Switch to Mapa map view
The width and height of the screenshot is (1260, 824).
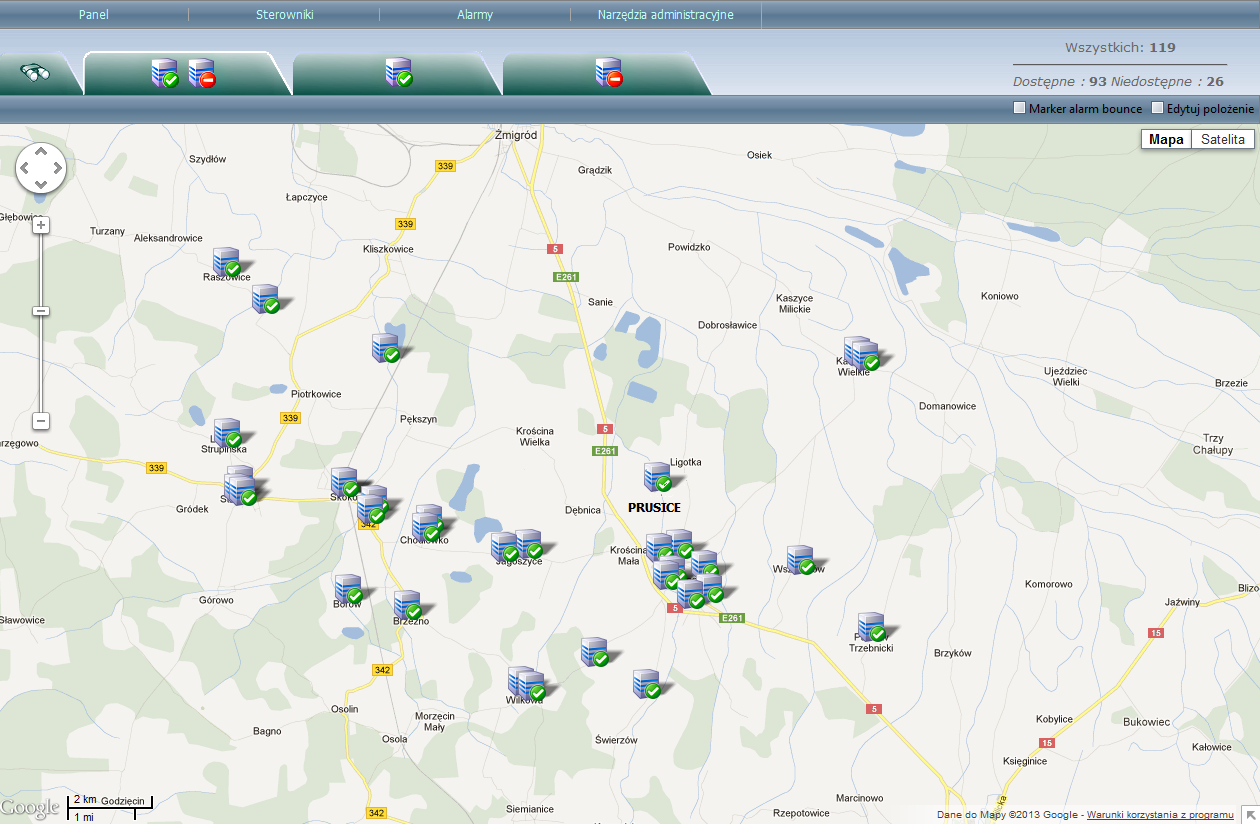tap(1166, 139)
